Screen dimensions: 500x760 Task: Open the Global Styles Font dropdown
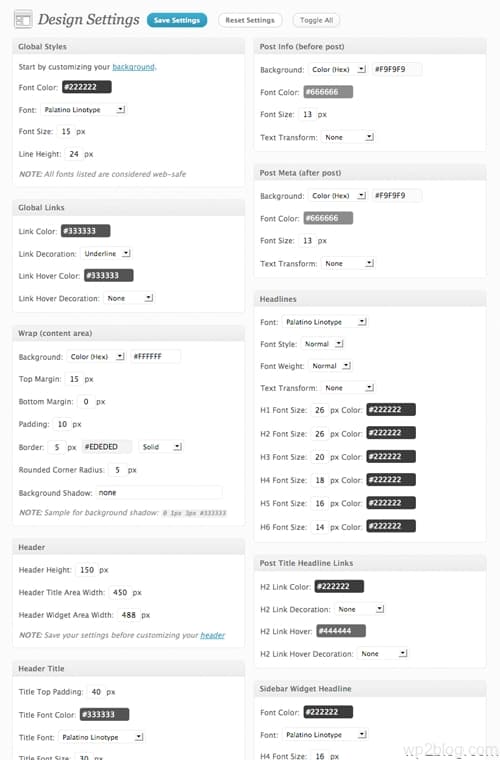click(83, 110)
